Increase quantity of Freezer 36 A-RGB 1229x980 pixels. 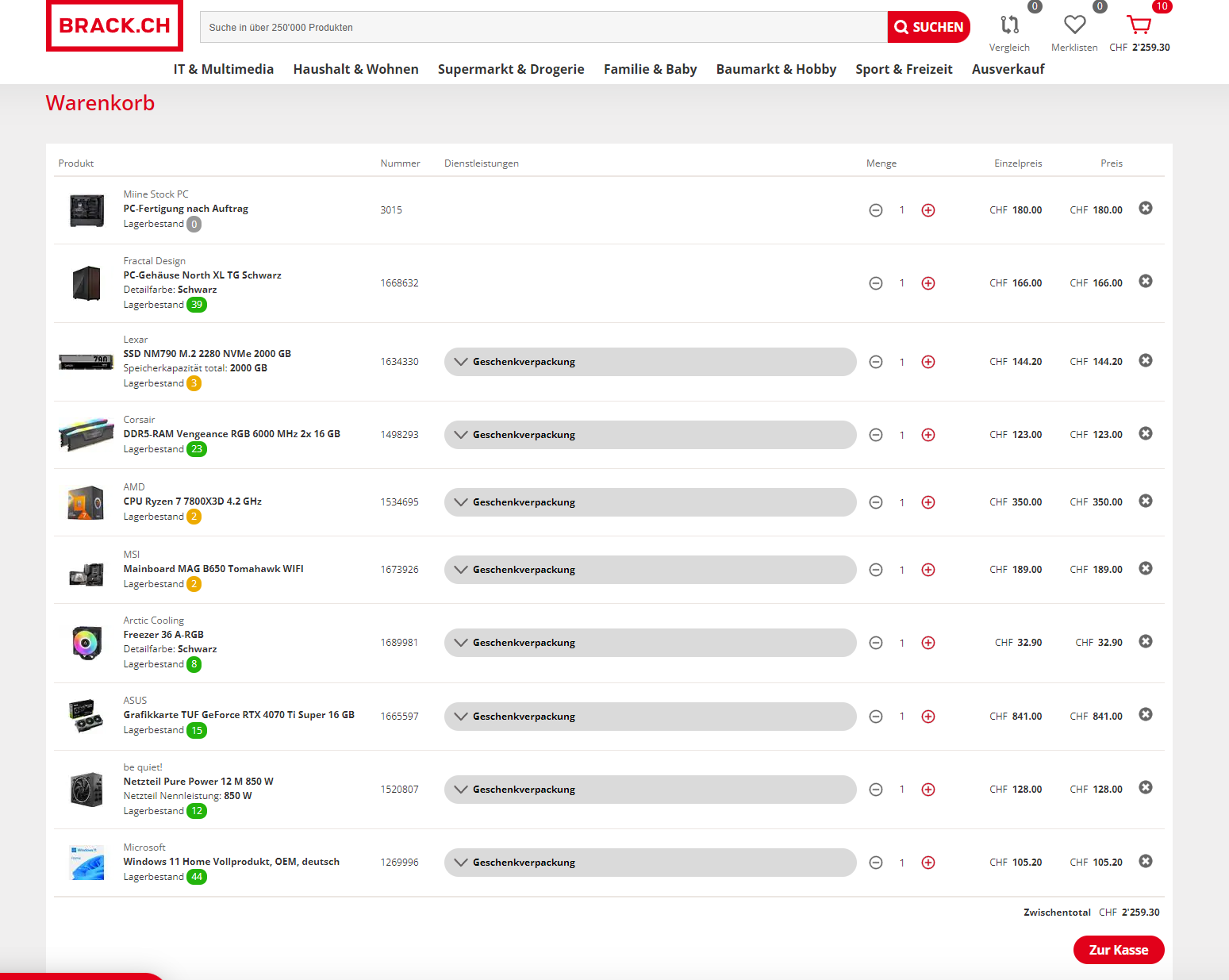(x=928, y=643)
